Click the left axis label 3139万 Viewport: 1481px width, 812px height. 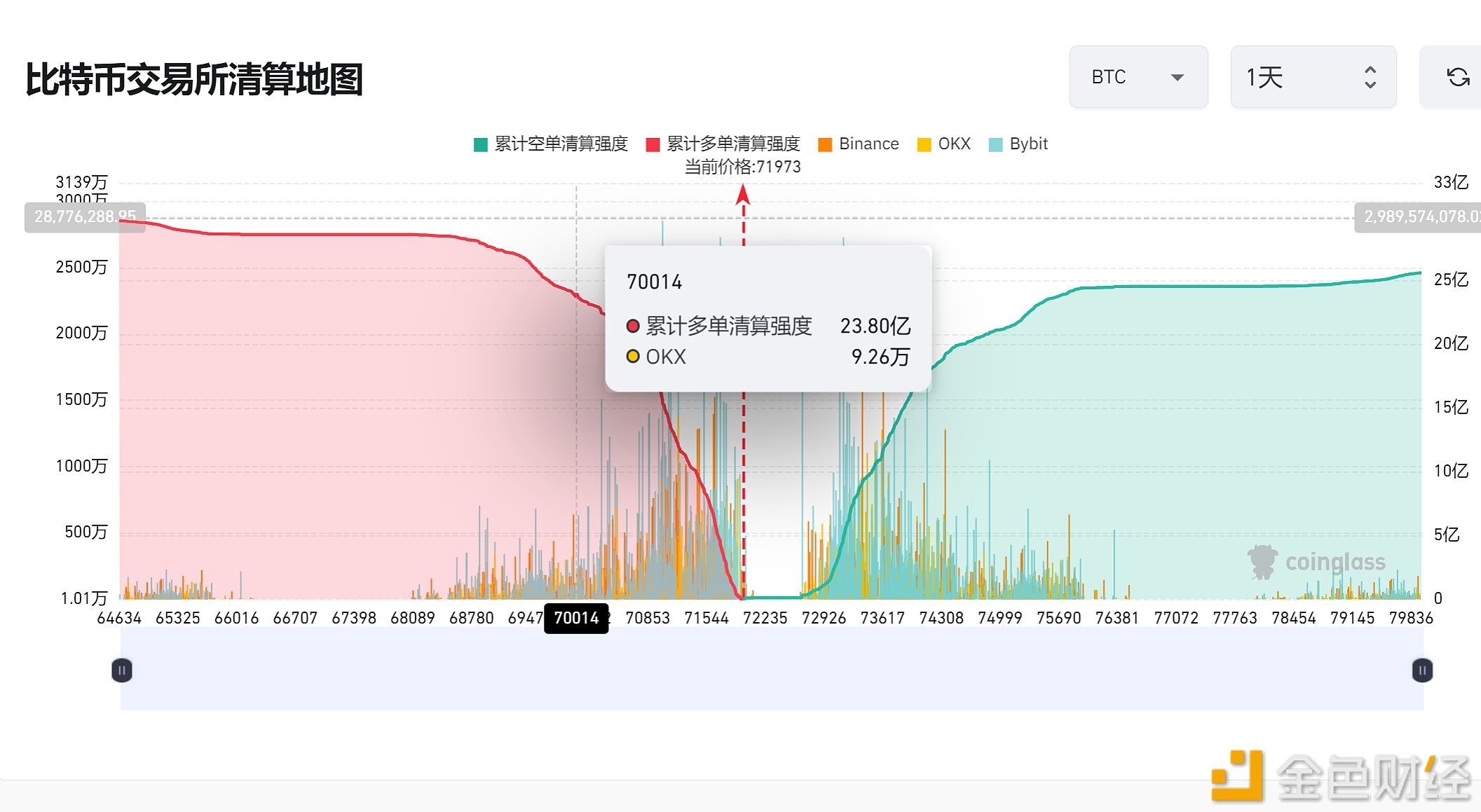pyautogui.click(x=81, y=182)
